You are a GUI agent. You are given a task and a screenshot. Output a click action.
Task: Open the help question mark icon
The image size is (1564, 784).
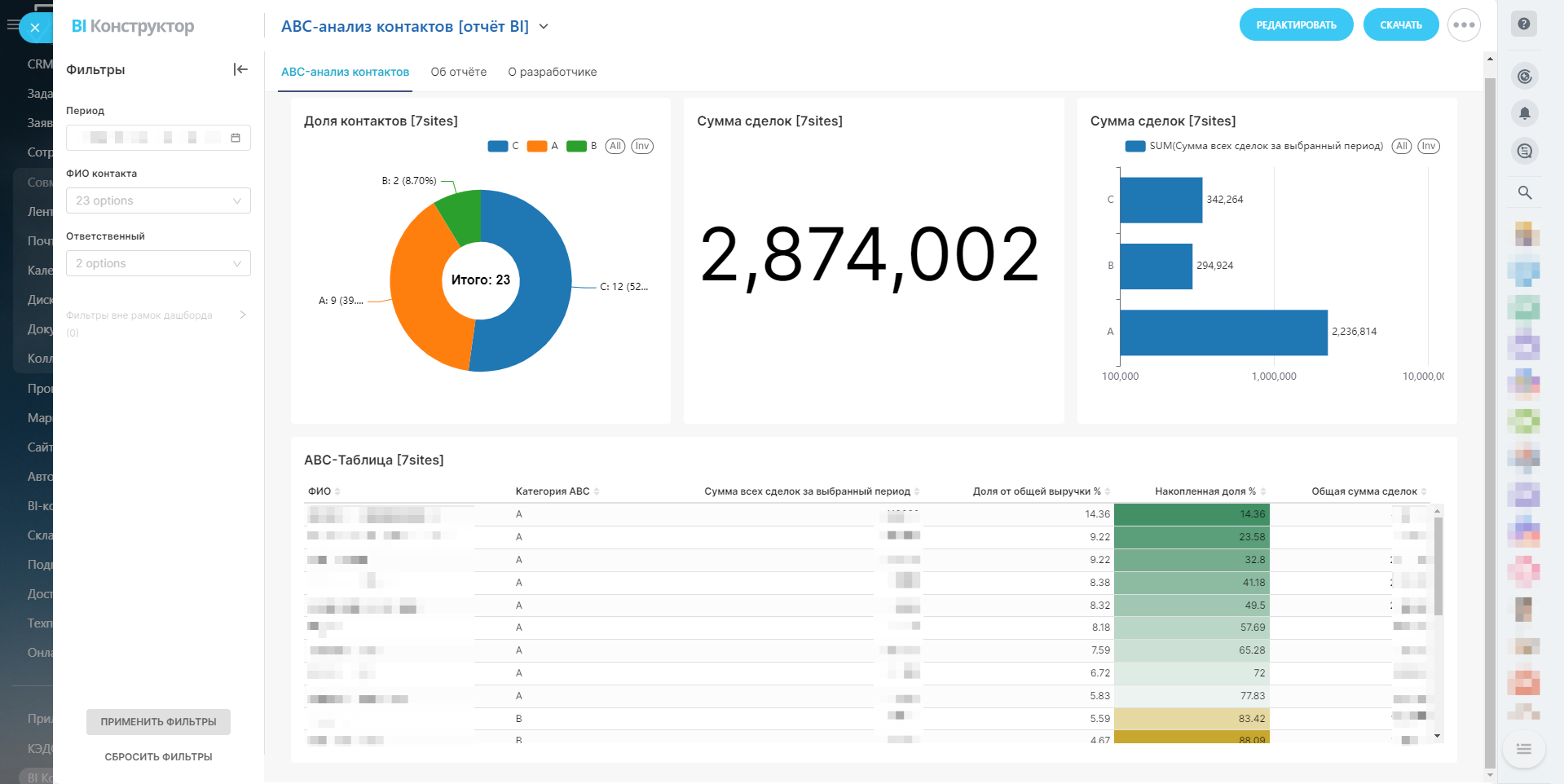click(1523, 24)
